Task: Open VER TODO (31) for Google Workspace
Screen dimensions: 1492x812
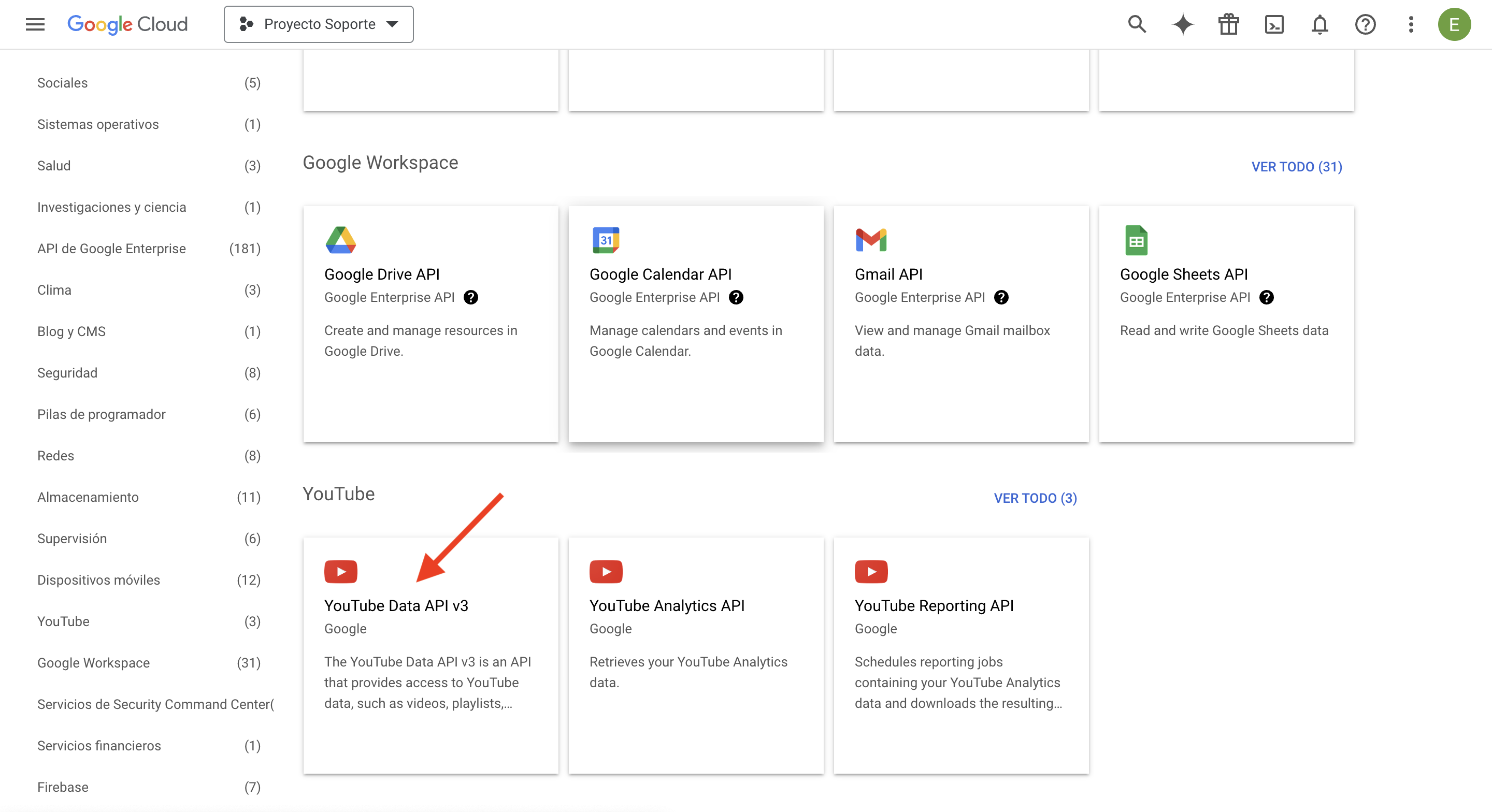Action: tap(1297, 167)
